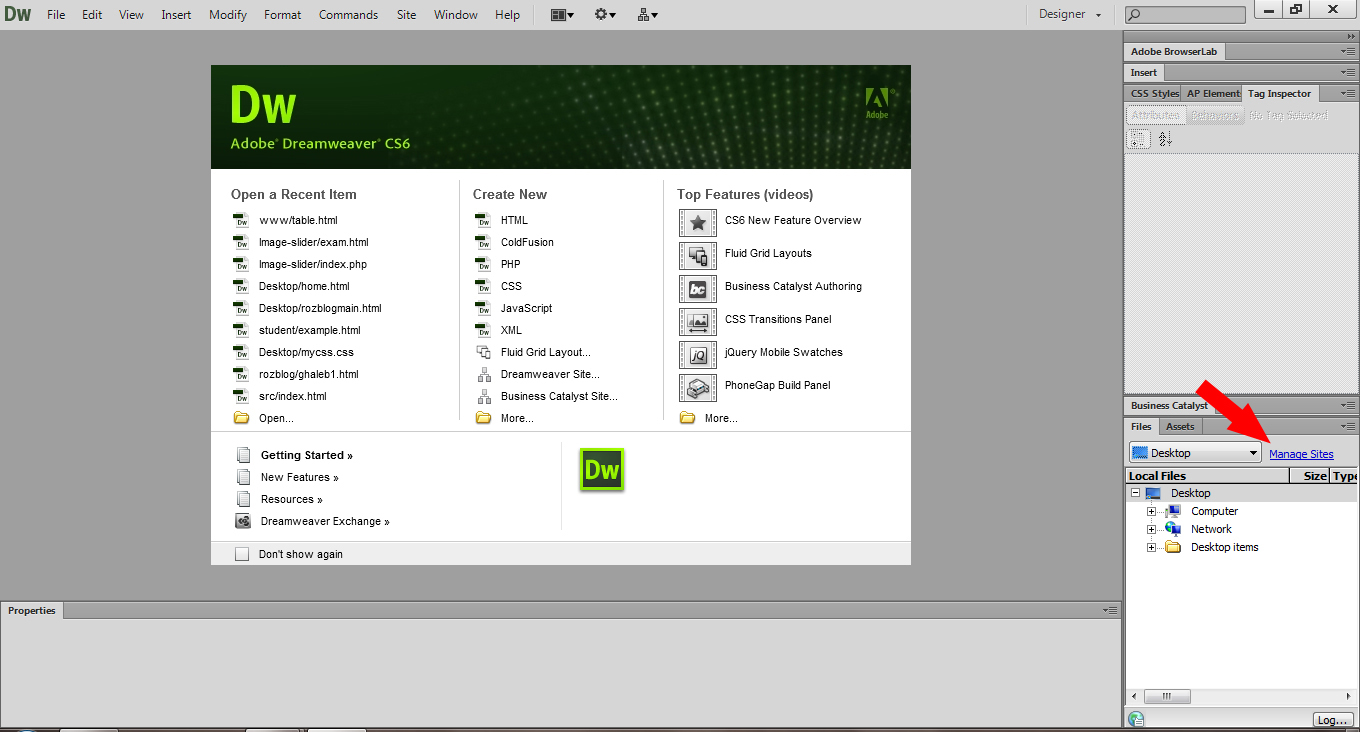Screen dimensions: 1360x732
Task: Click the Dreamweaver Exchange icon
Action: tap(243, 521)
